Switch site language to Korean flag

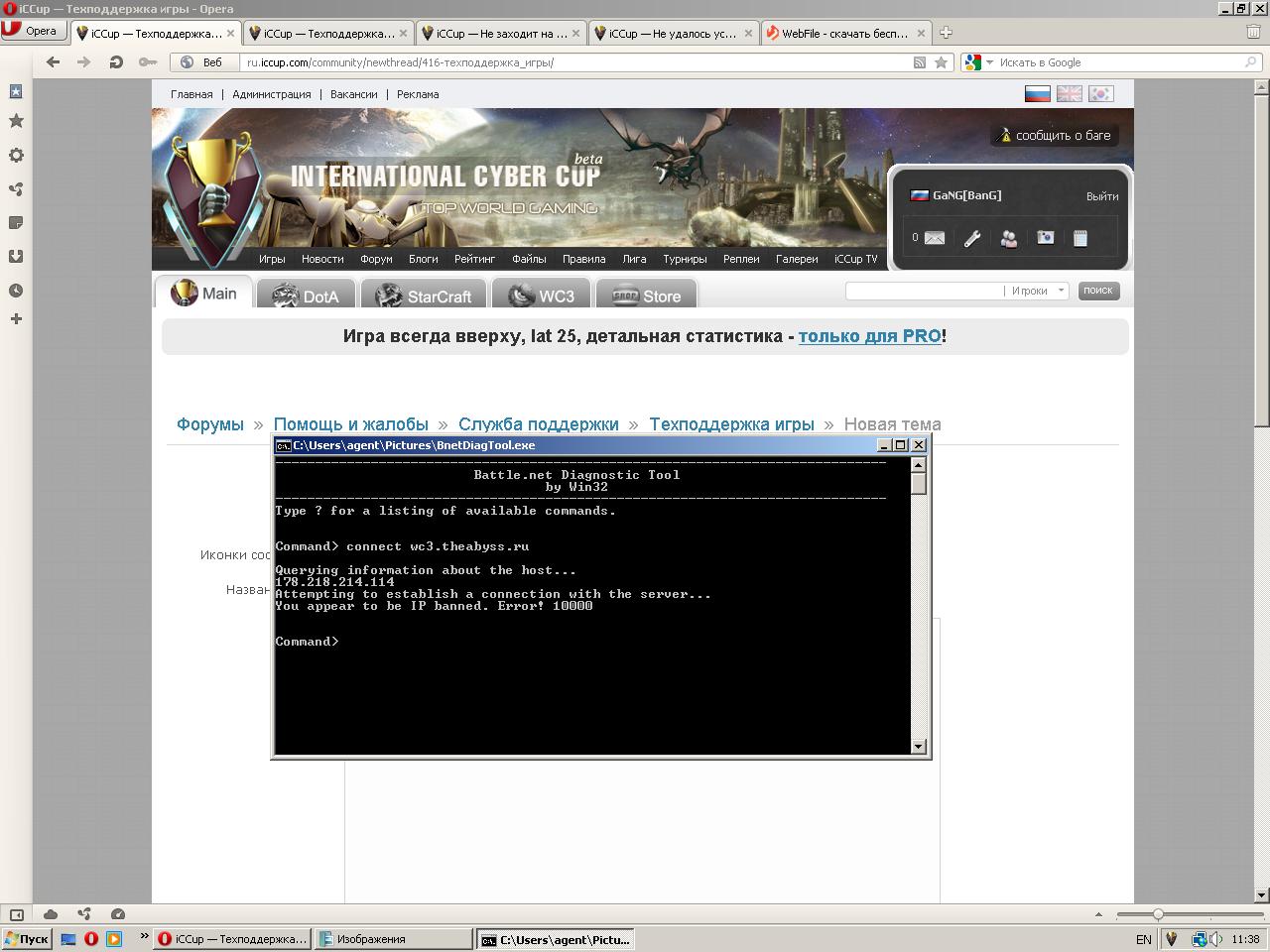click(x=1100, y=93)
